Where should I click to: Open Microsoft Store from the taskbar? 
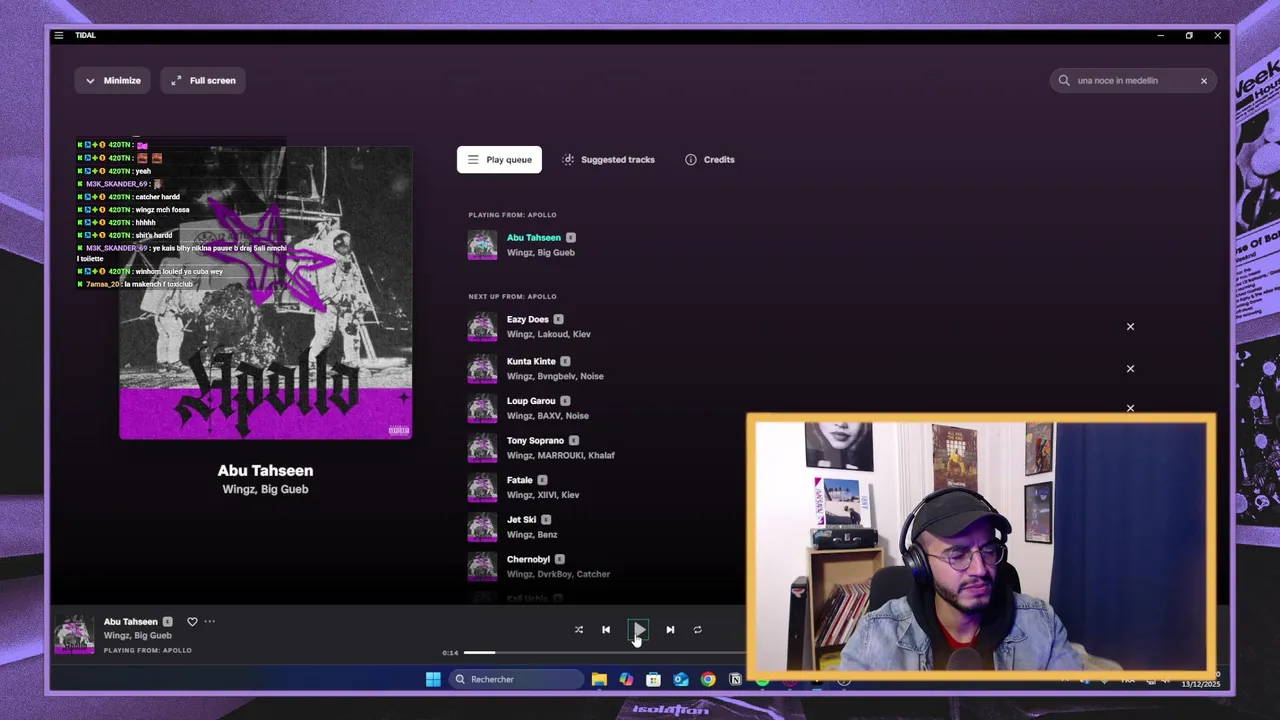point(653,680)
